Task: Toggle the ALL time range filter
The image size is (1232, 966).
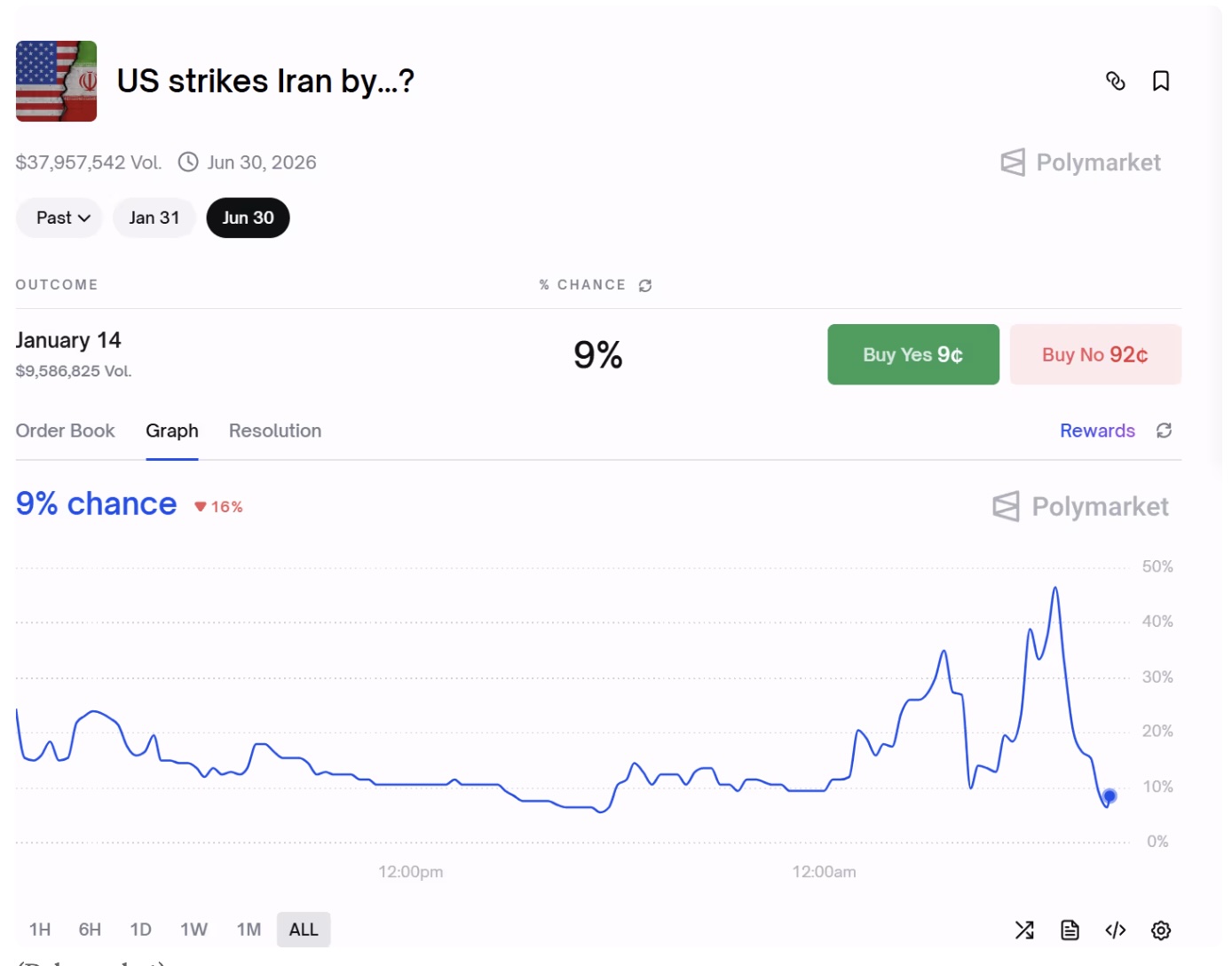Action: coord(304,929)
